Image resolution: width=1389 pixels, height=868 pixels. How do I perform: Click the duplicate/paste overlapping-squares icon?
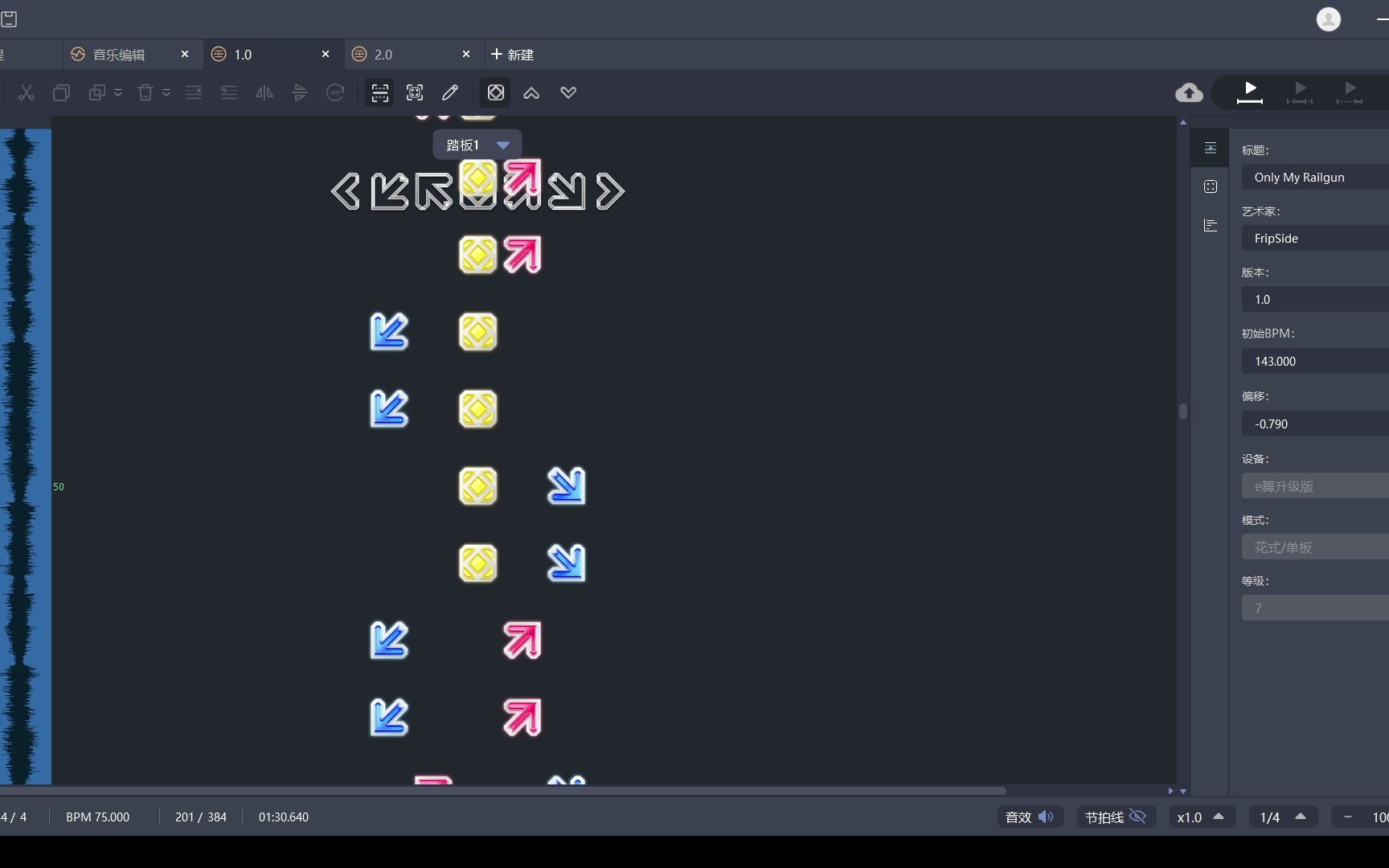pyautogui.click(x=96, y=92)
